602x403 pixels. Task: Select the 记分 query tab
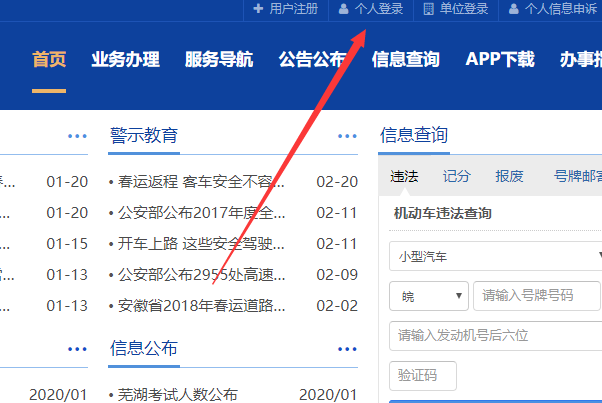pos(456,177)
